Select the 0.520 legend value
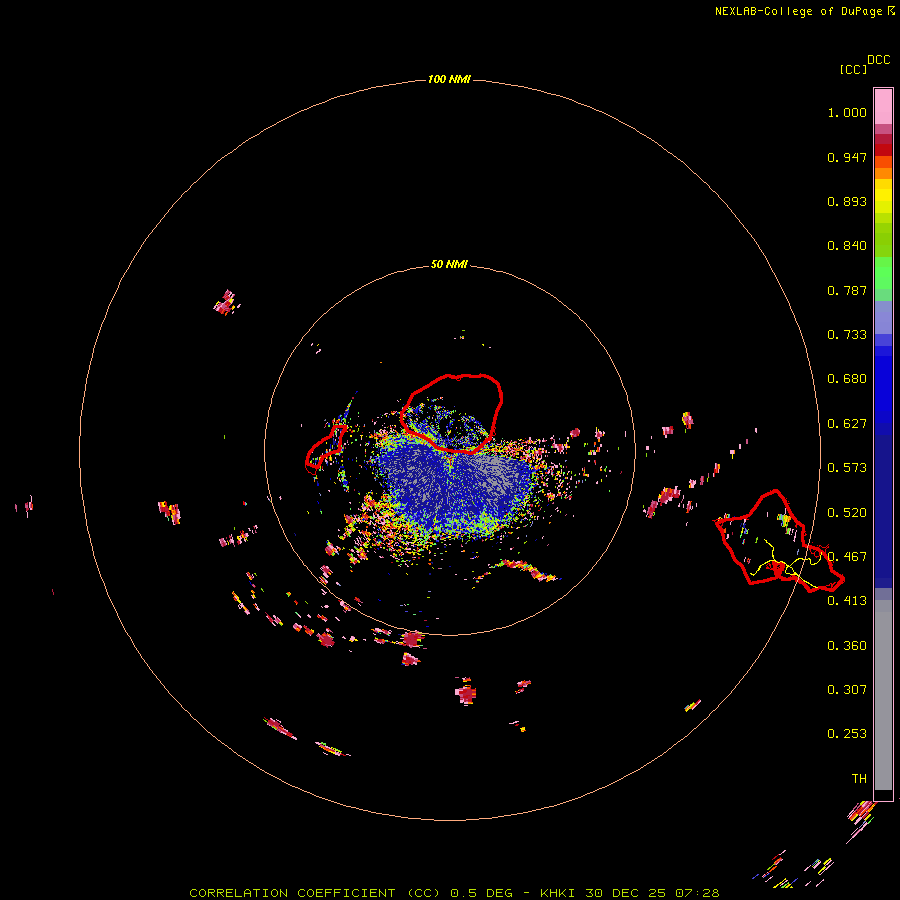The width and height of the screenshot is (900, 900). coord(847,513)
